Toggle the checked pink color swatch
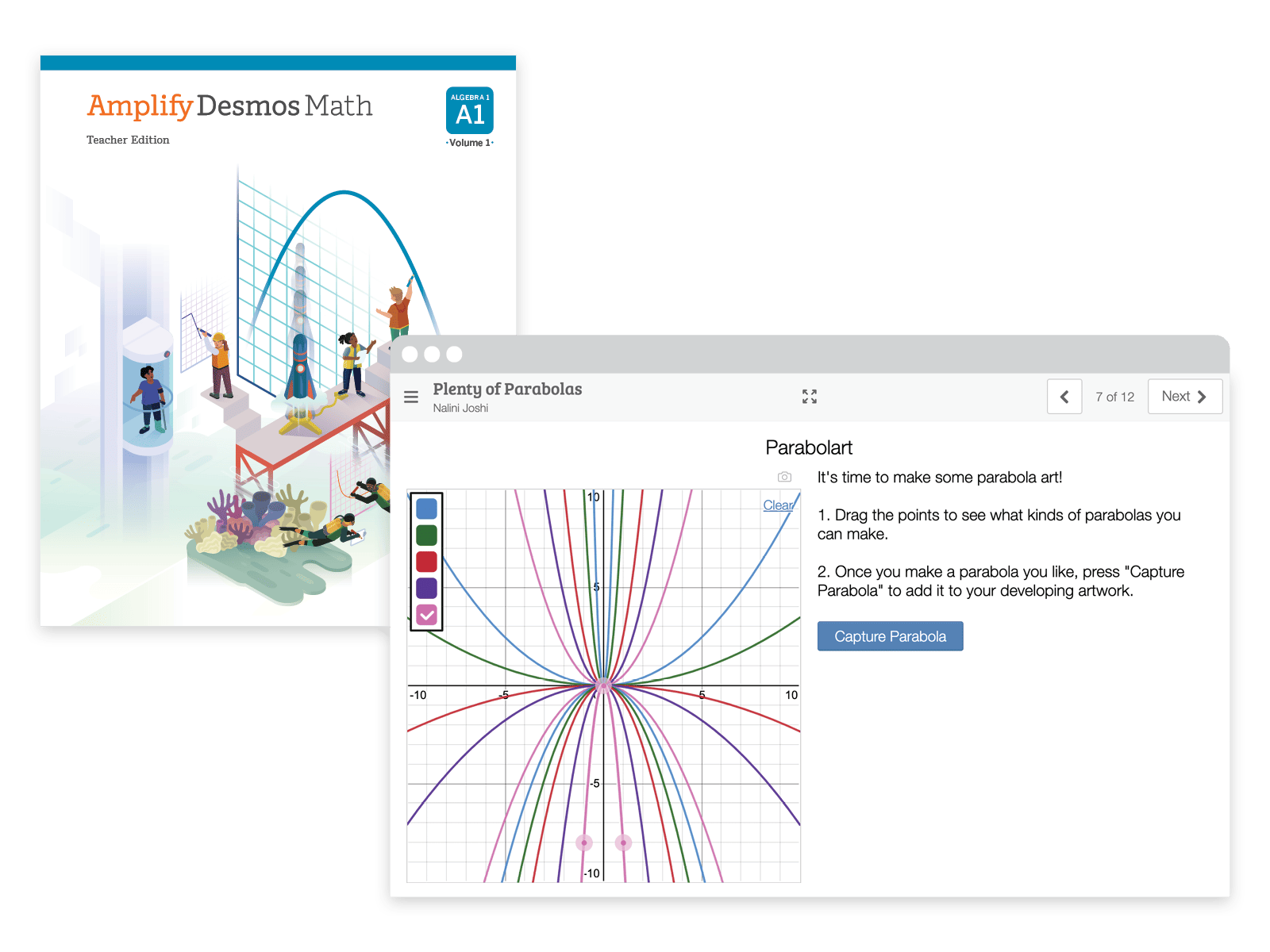1270x952 pixels. tap(426, 615)
